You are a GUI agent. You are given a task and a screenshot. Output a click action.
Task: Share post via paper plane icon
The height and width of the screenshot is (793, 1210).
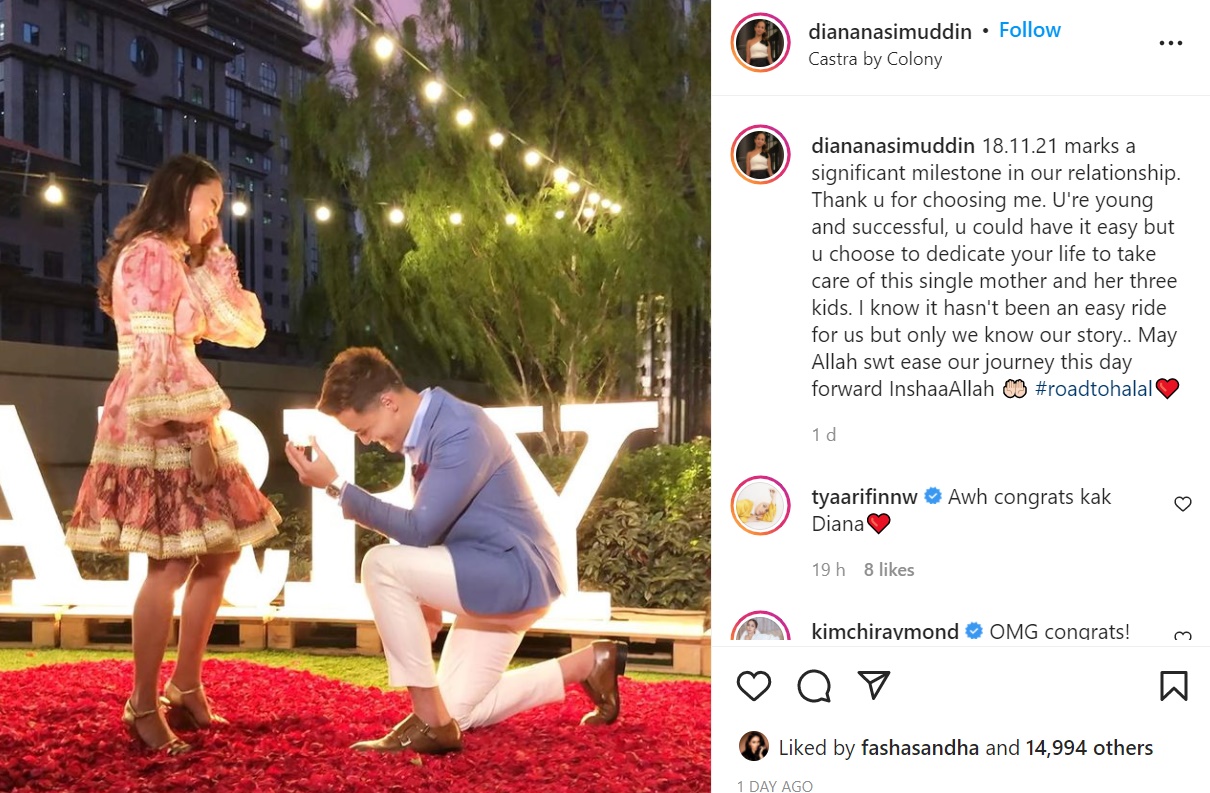874,685
